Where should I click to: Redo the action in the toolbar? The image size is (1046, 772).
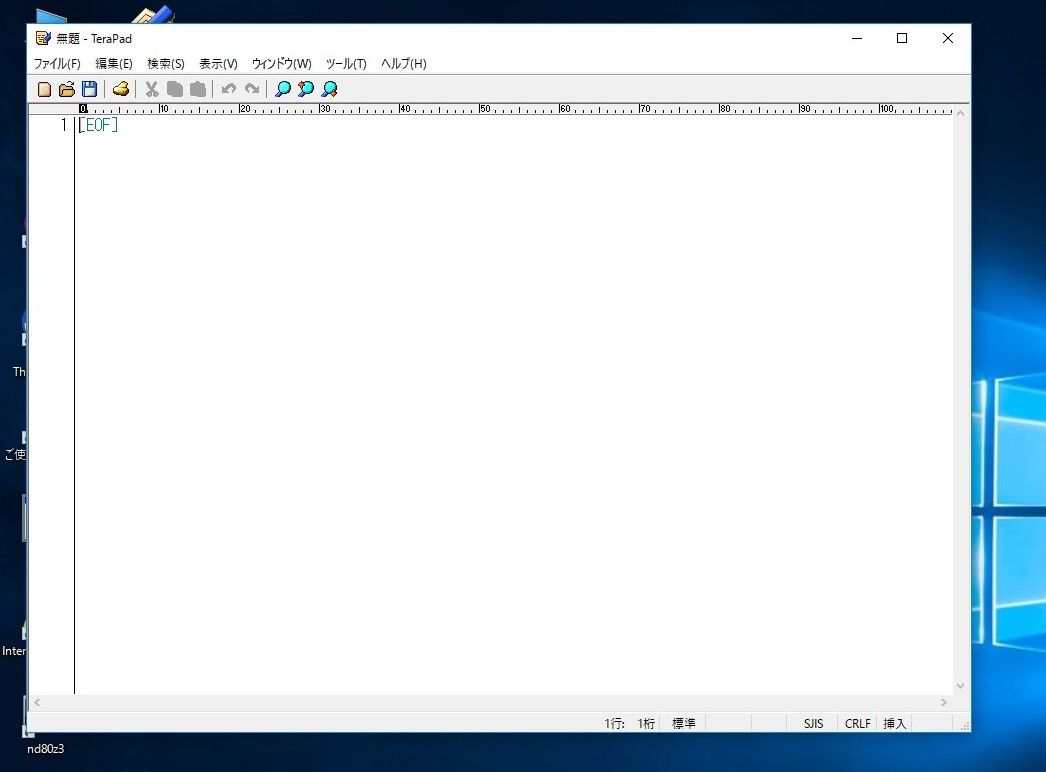[x=251, y=89]
